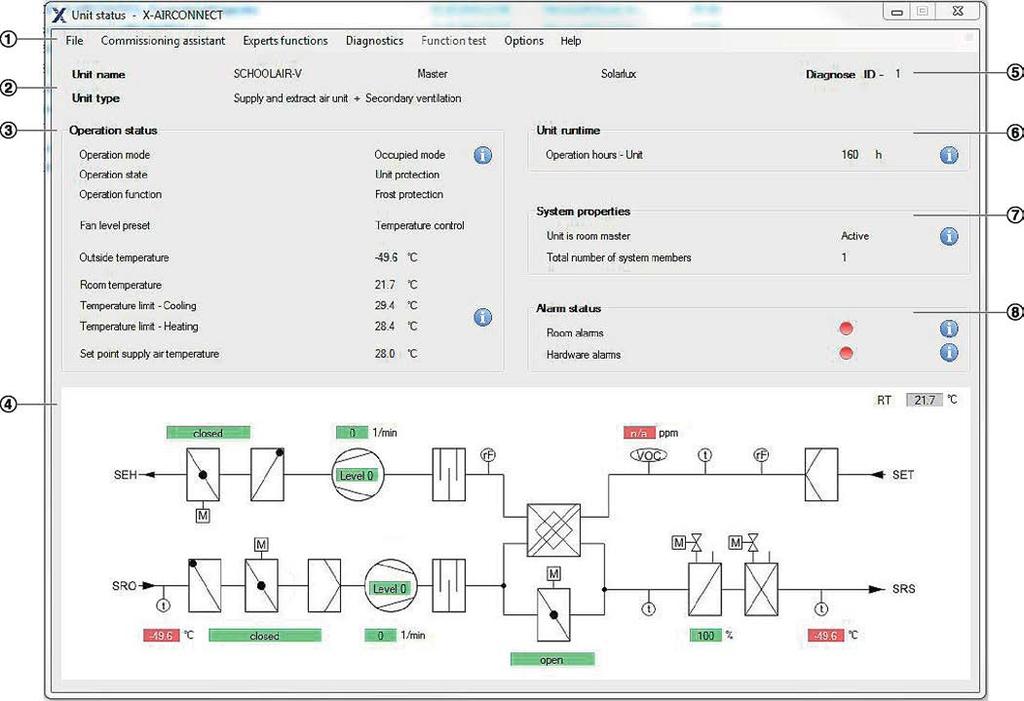Image resolution: width=1024 pixels, height=701 pixels.
Task: Open the File menu
Action: pos(74,41)
